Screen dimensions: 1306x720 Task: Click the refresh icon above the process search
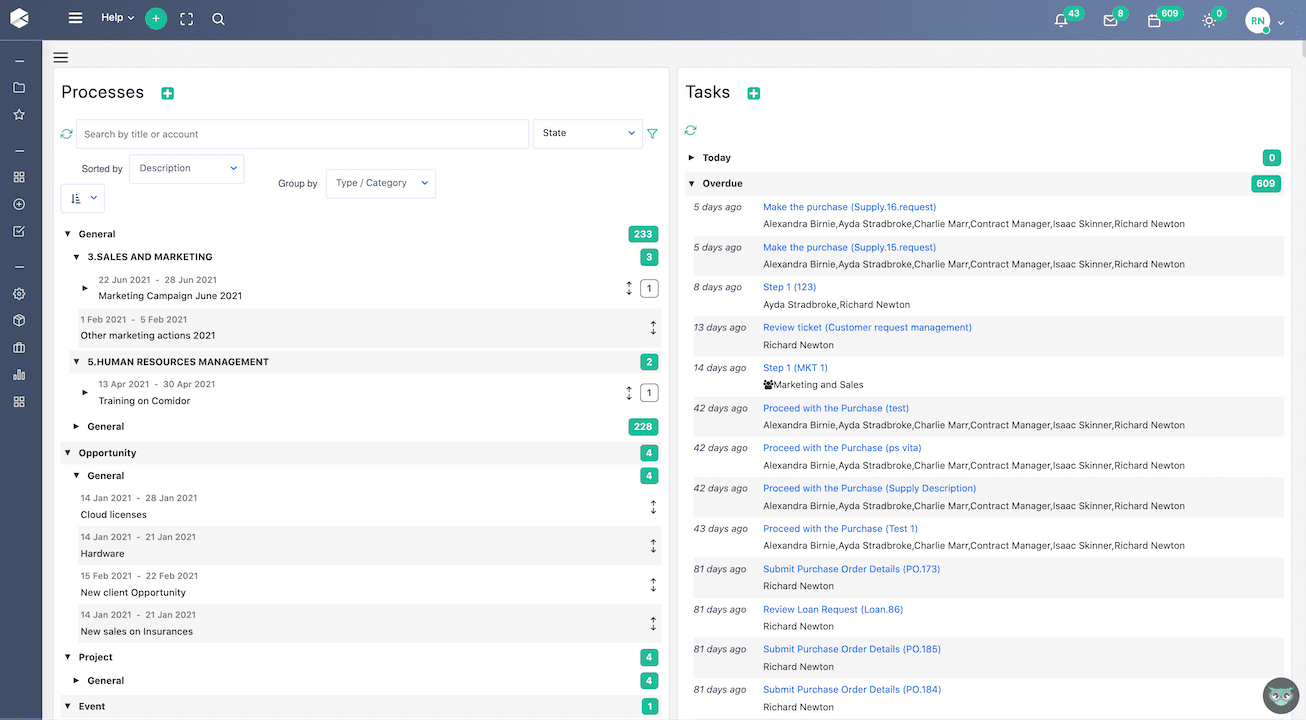[65, 133]
